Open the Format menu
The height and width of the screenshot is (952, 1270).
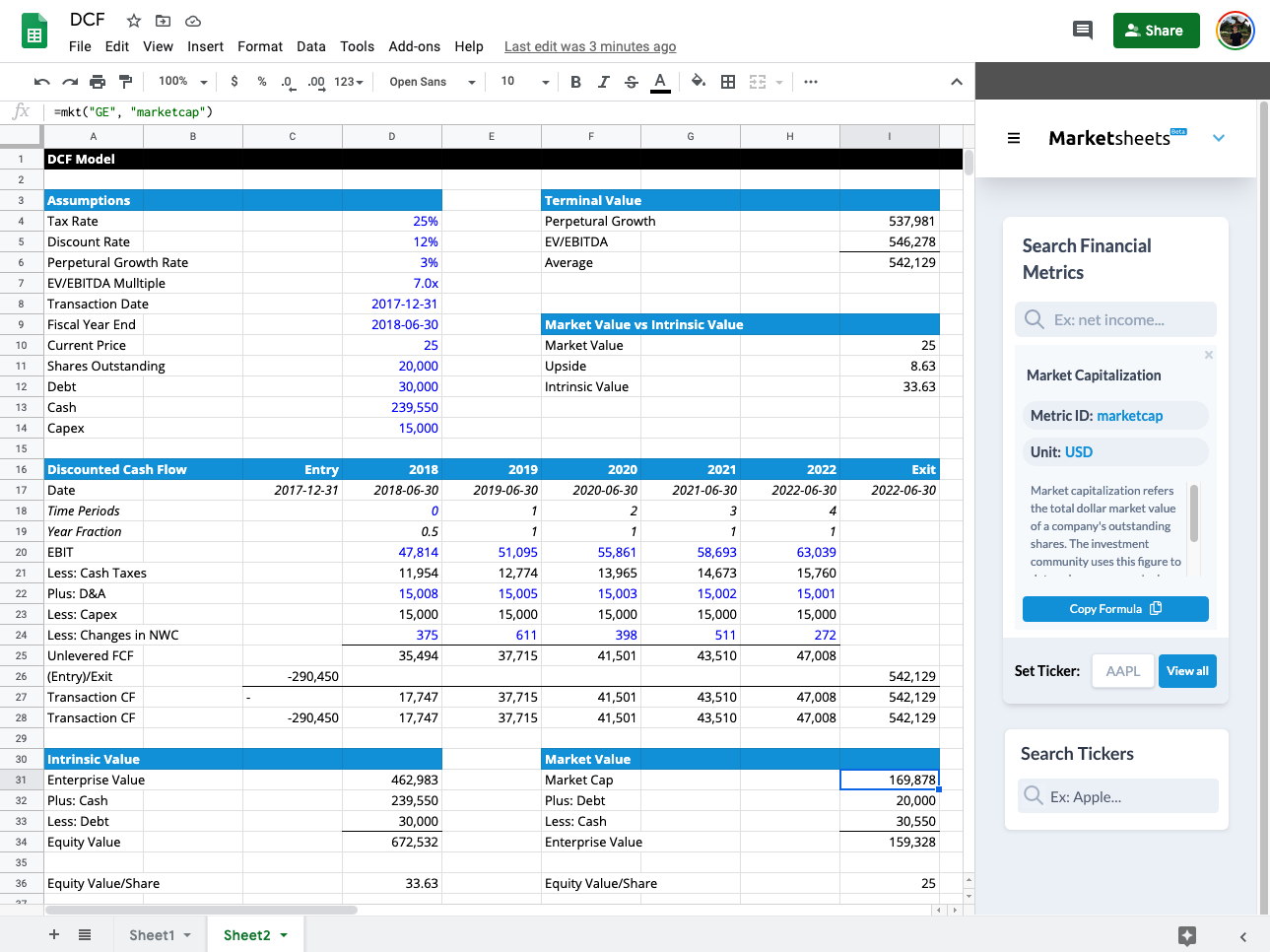pyautogui.click(x=260, y=46)
